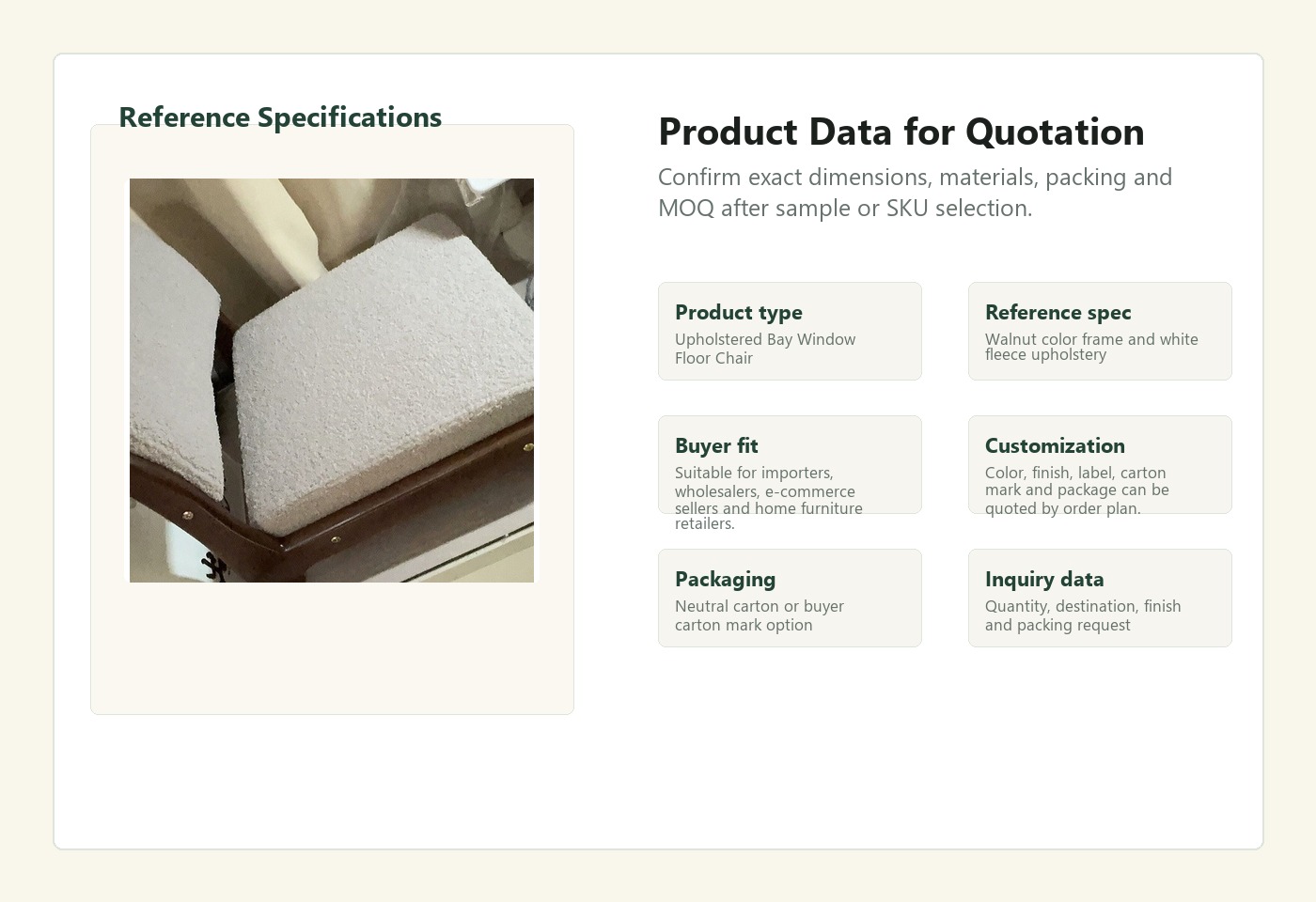Click the 'Color, finish, label, carton' description

point(1077,490)
